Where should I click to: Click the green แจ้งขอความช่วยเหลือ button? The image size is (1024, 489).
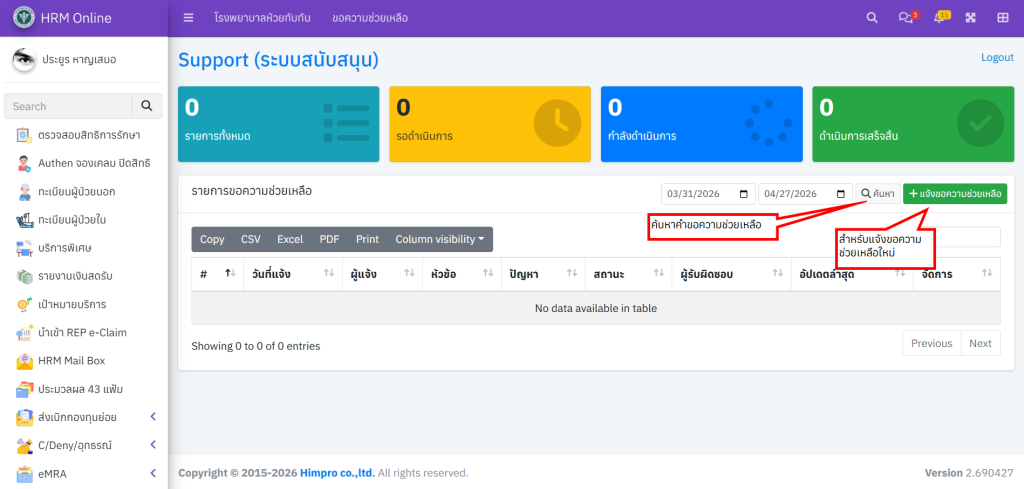(954, 194)
